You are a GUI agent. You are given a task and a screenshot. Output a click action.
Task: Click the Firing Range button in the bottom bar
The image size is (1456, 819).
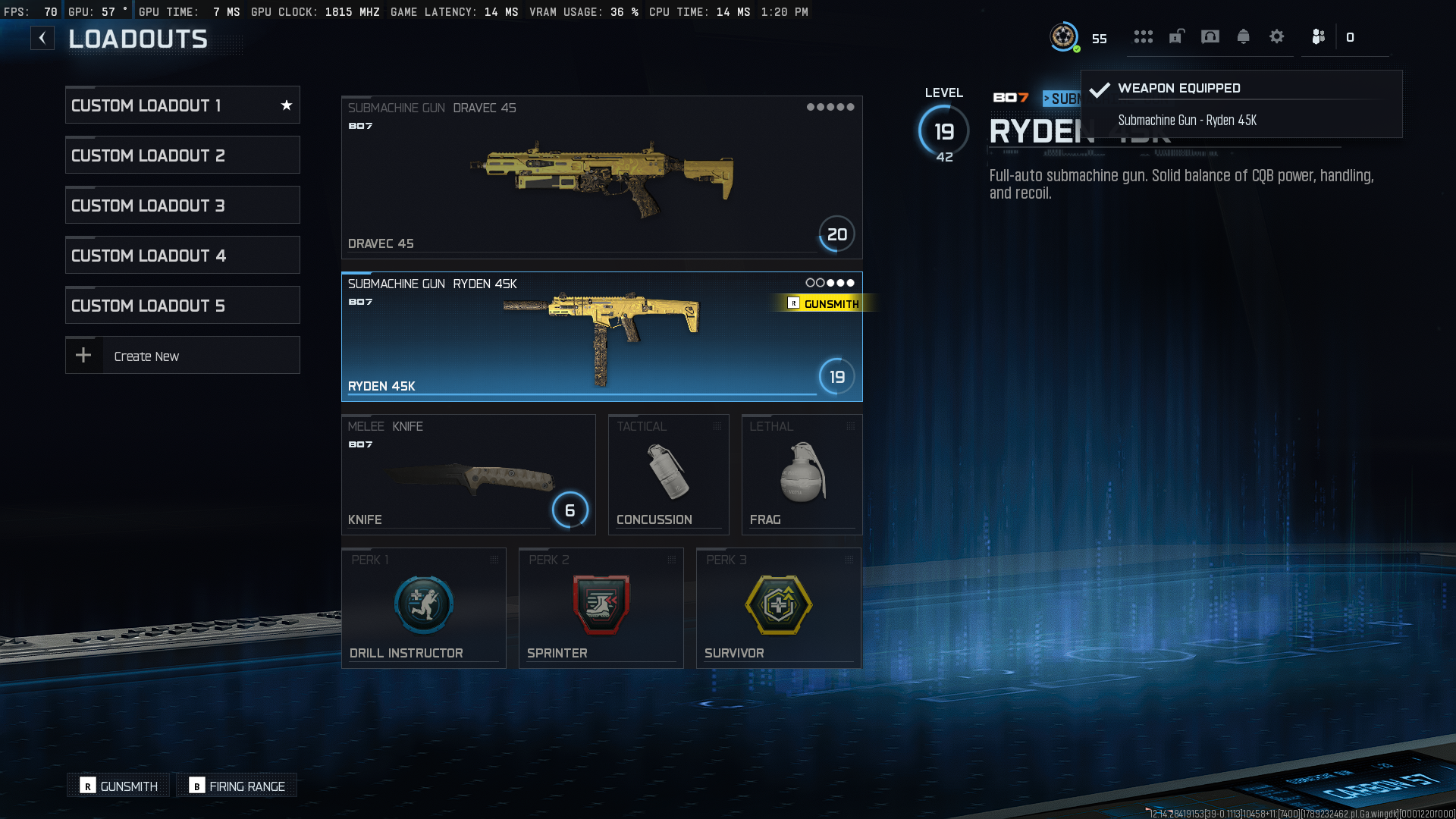point(237,786)
